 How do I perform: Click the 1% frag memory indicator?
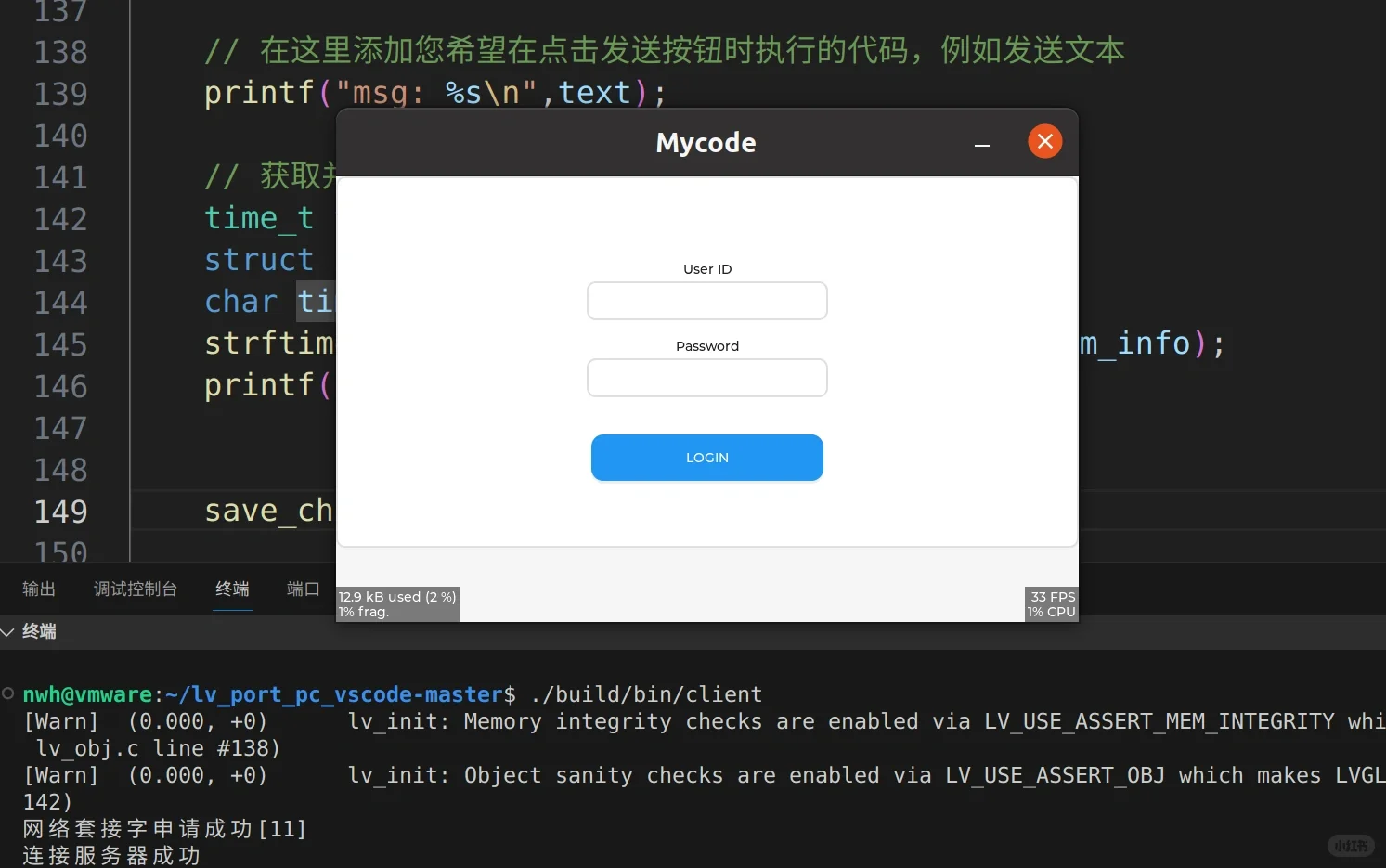(363, 612)
